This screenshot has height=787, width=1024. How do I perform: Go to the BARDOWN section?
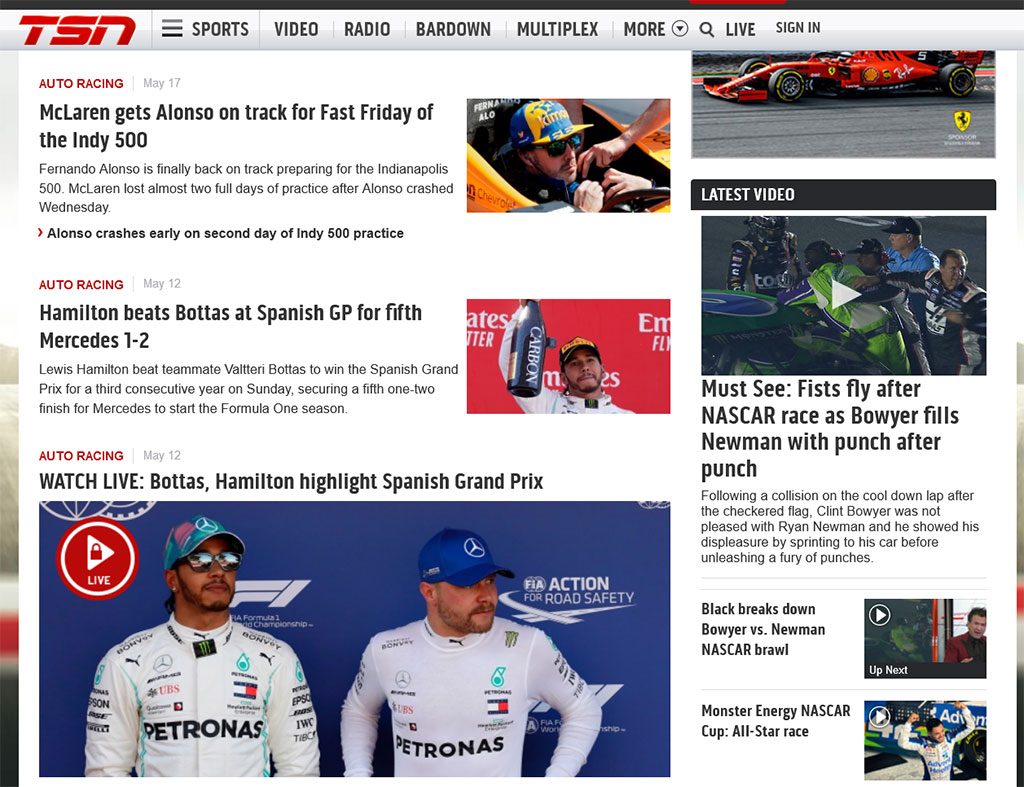(453, 29)
